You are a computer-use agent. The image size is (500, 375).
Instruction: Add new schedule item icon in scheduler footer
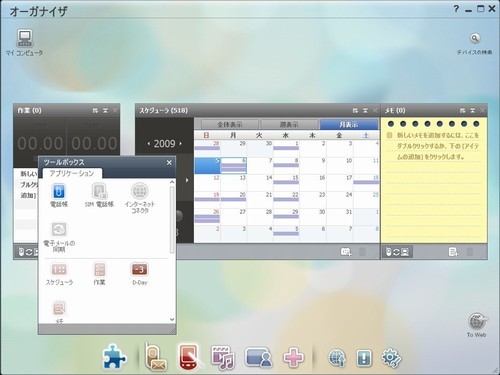pos(346,252)
